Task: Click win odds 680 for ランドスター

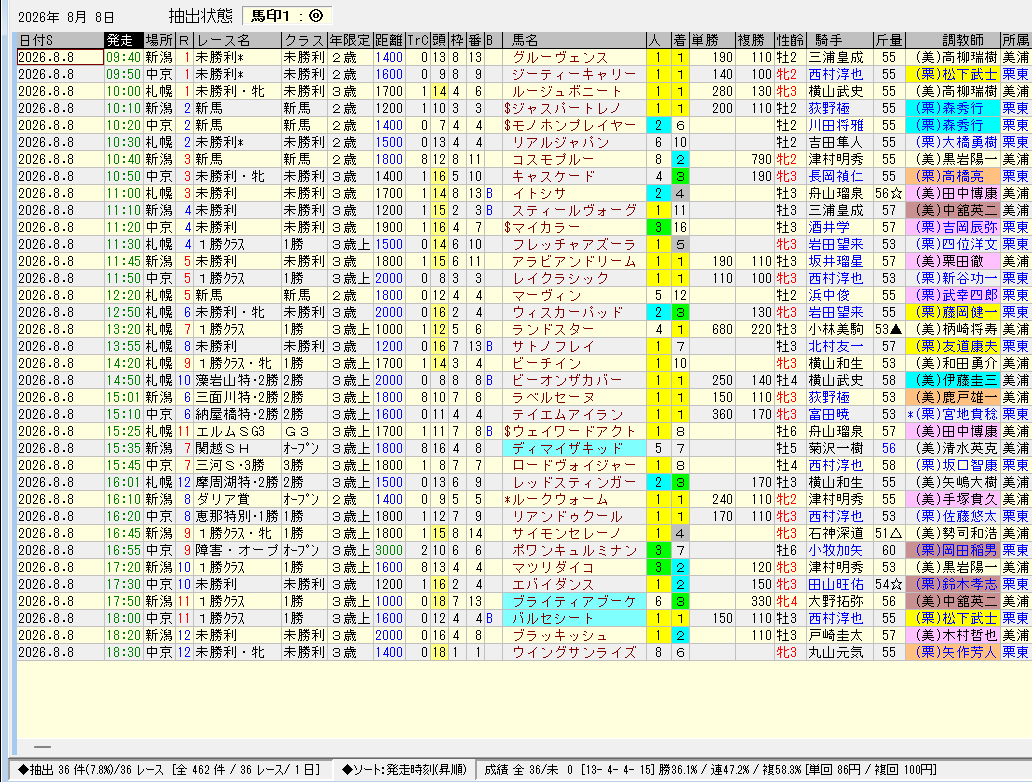Action: click(x=722, y=329)
